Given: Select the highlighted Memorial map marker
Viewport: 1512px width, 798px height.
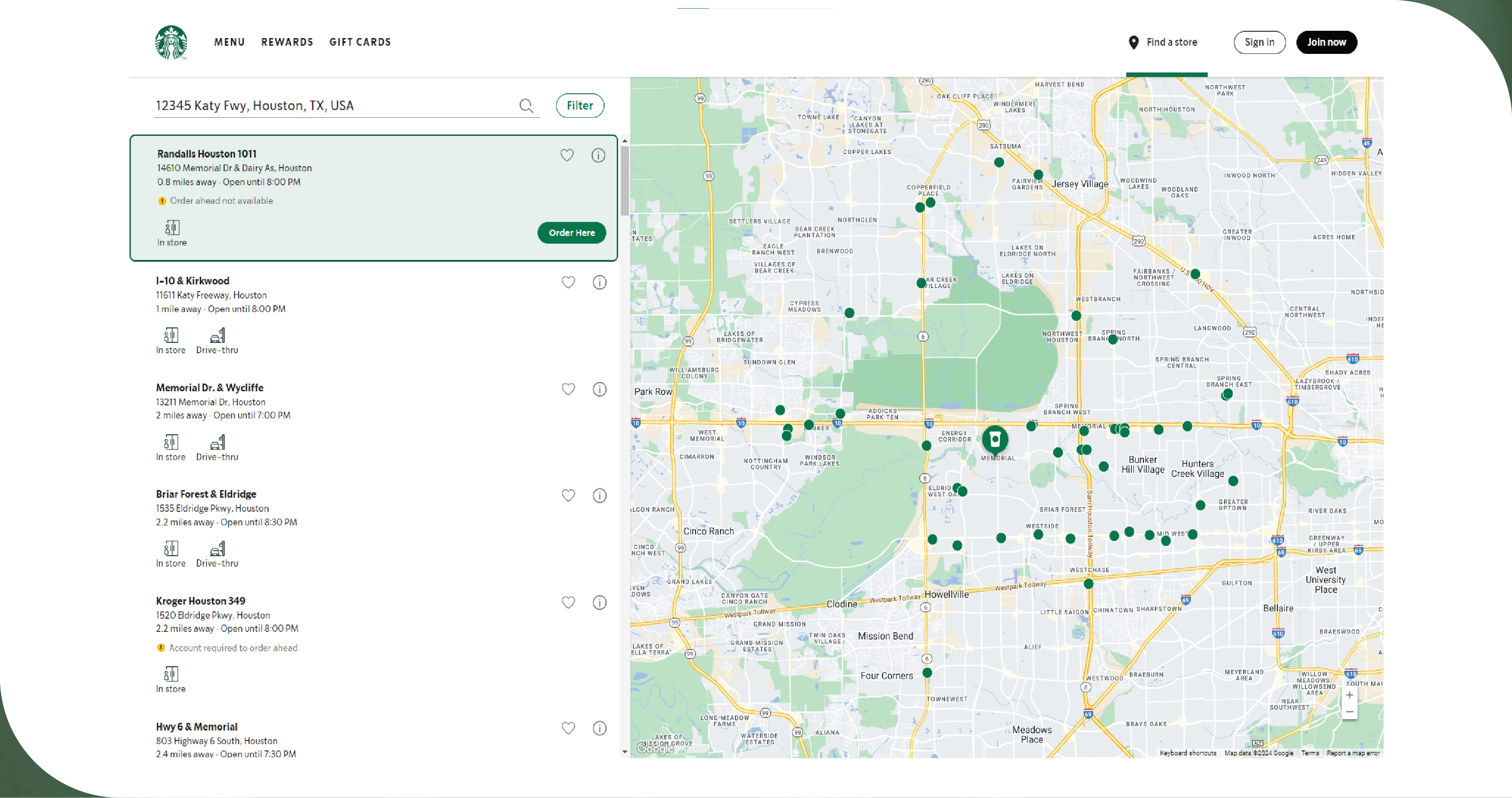Looking at the screenshot, I should coord(995,439).
